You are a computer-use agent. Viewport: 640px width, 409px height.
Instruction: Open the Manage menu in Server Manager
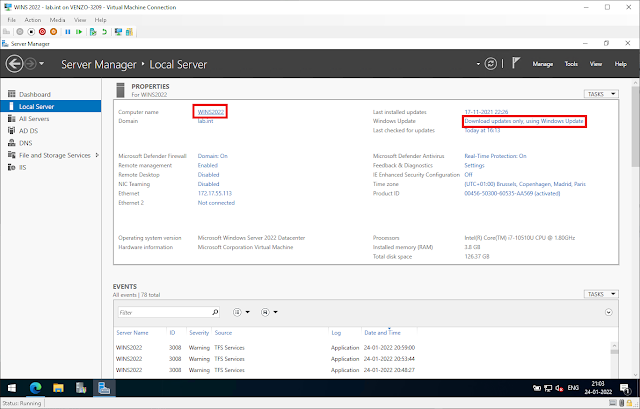click(x=542, y=64)
